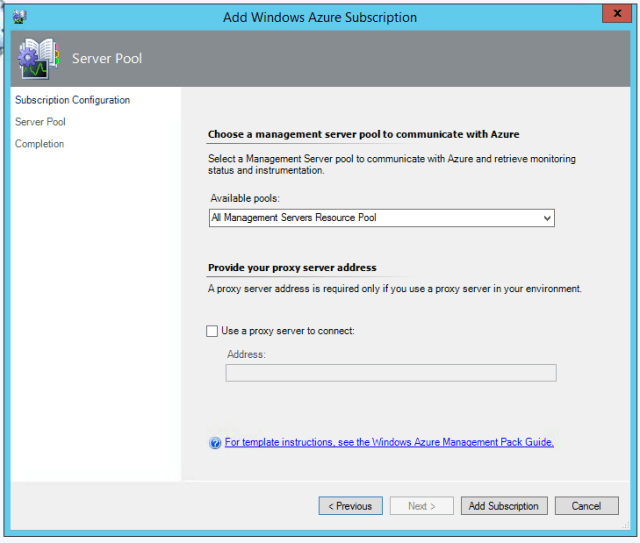Open the Windows Azure Management Pack Guide link
This screenshot has height=543, width=640.
pos(389,442)
